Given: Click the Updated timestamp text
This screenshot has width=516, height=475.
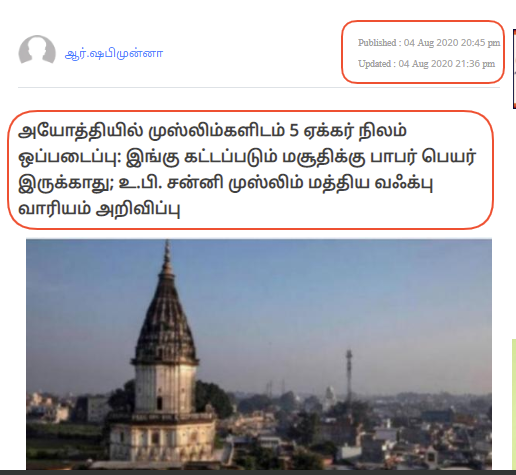Looking at the screenshot, I should 426,64.
